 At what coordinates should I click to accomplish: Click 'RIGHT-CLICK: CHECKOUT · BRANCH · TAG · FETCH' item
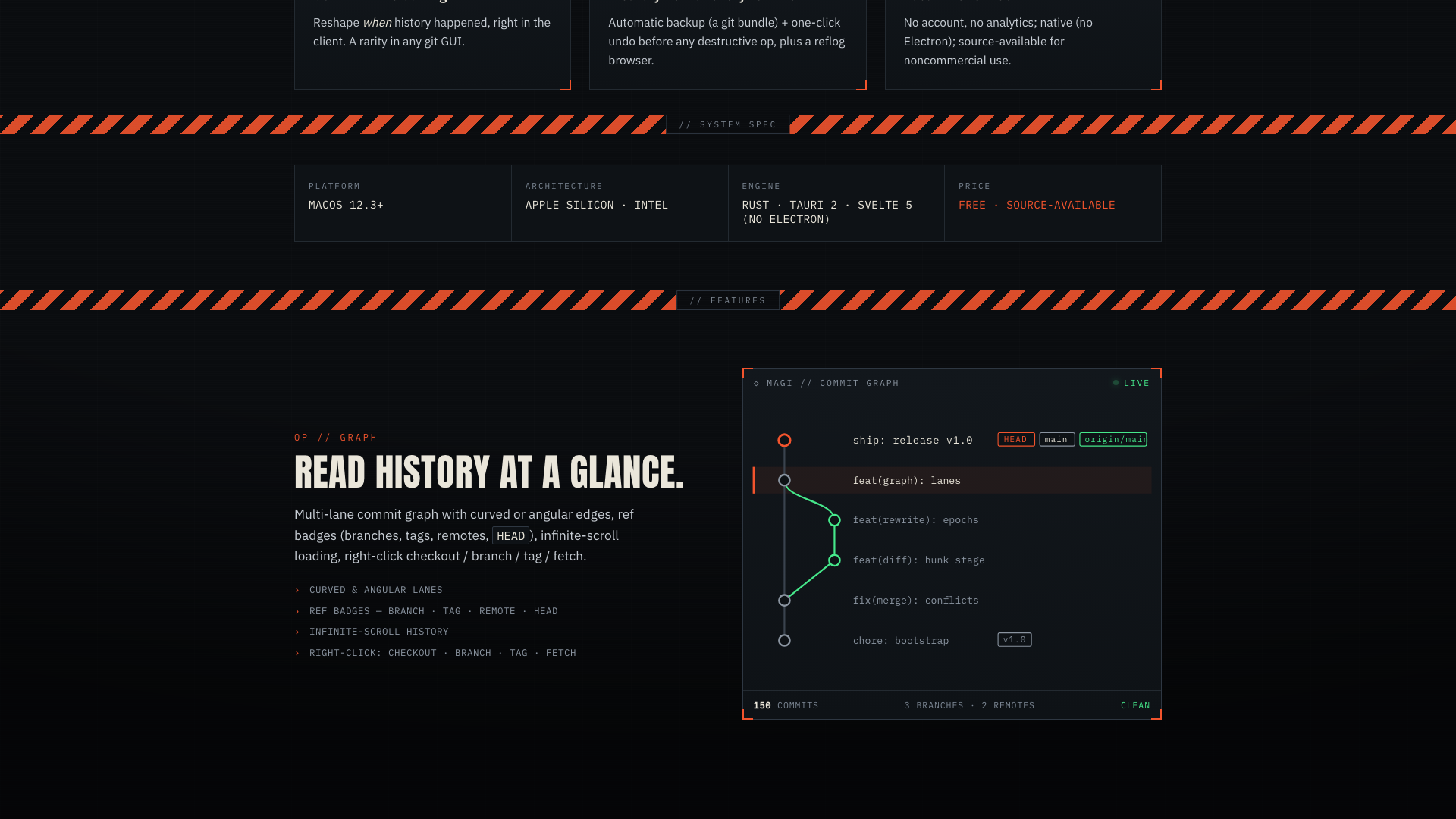(442, 654)
